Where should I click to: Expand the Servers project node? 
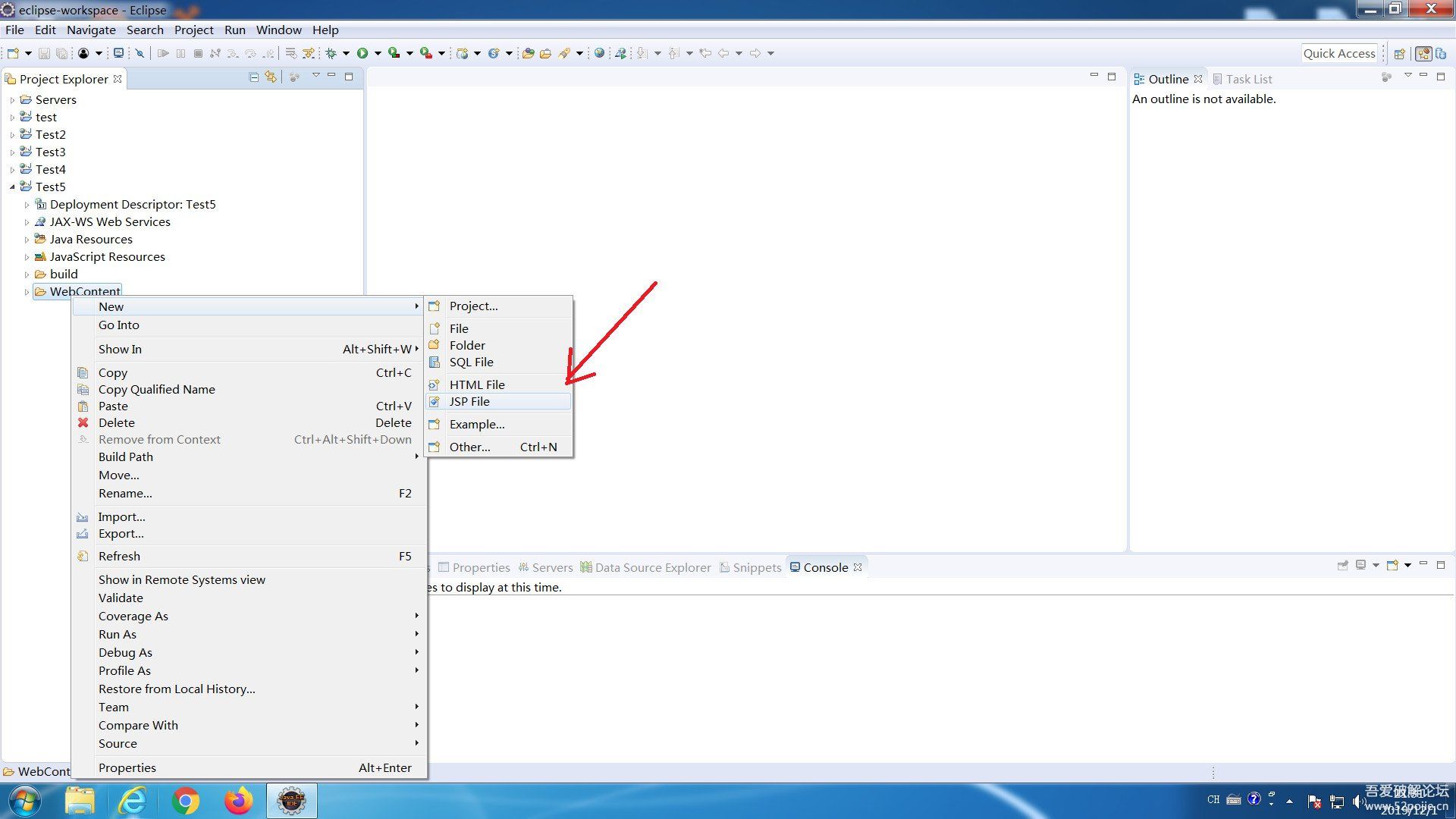pyautogui.click(x=12, y=100)
